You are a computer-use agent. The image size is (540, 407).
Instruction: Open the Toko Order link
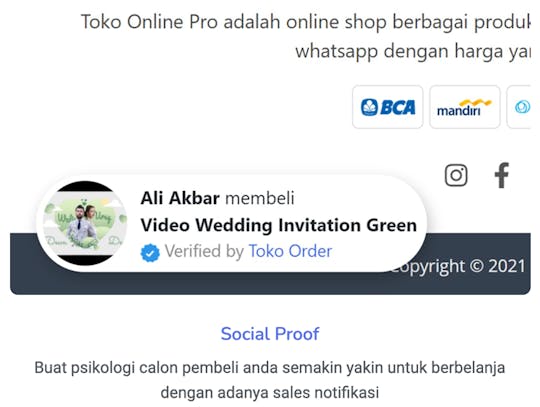point(290,251)
